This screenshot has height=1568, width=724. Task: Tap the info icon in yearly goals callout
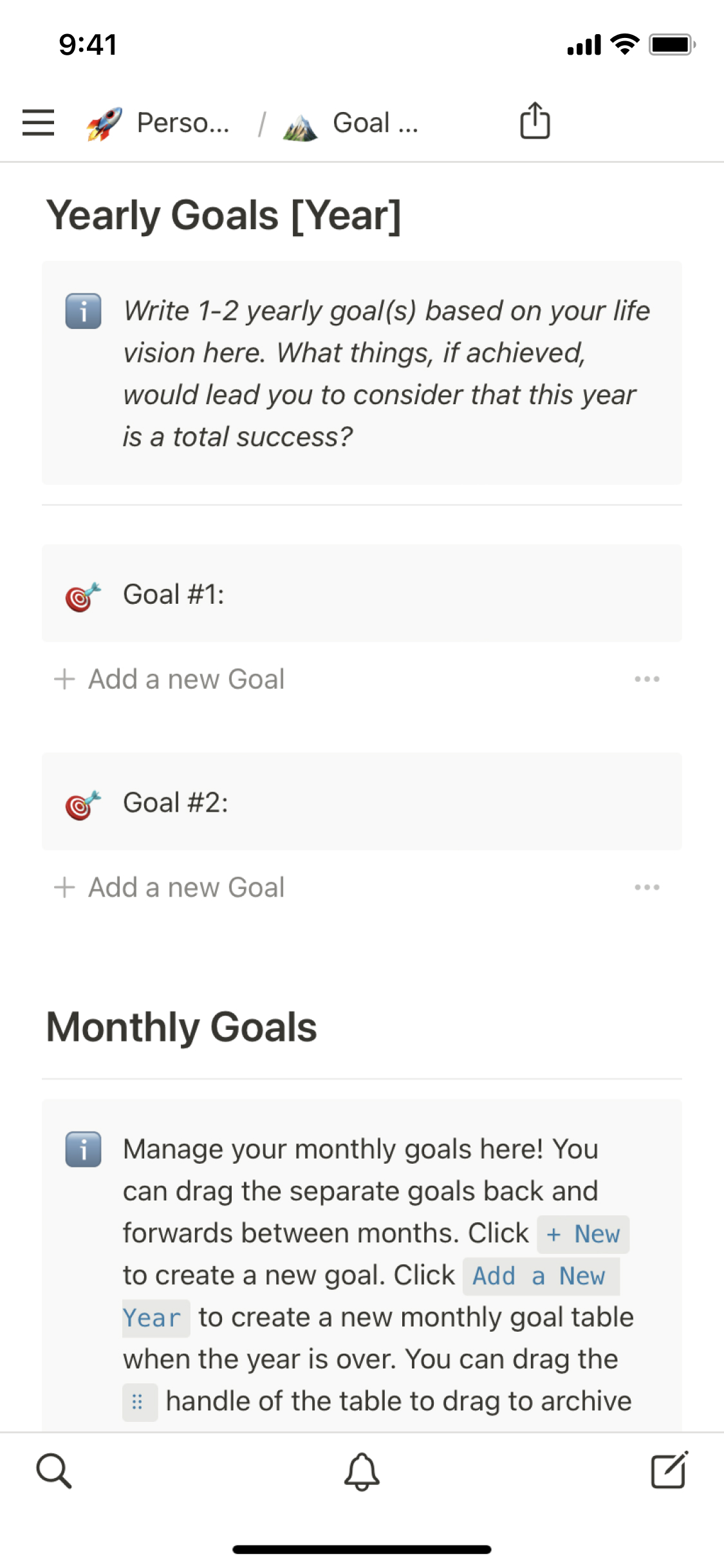coord(84,312)
